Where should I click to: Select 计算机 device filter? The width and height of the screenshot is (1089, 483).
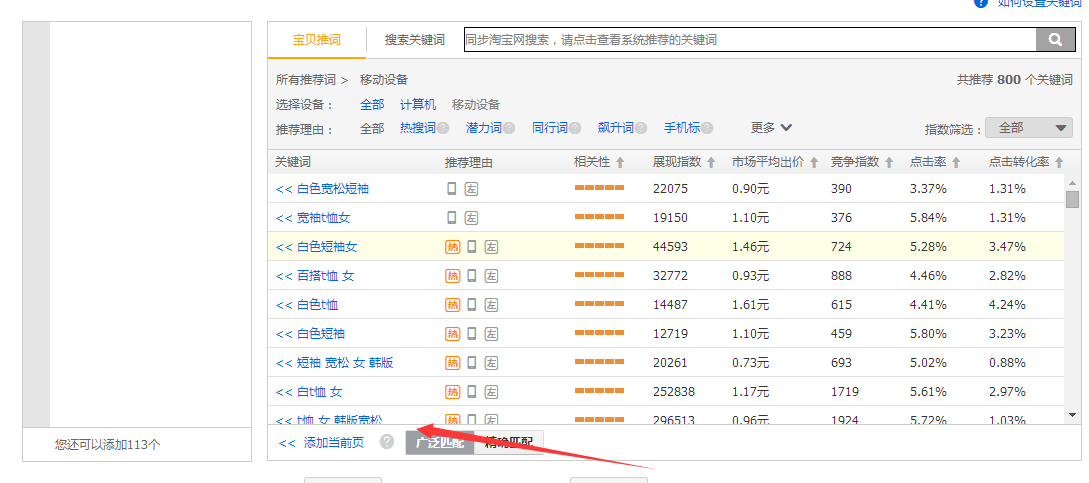418,105
